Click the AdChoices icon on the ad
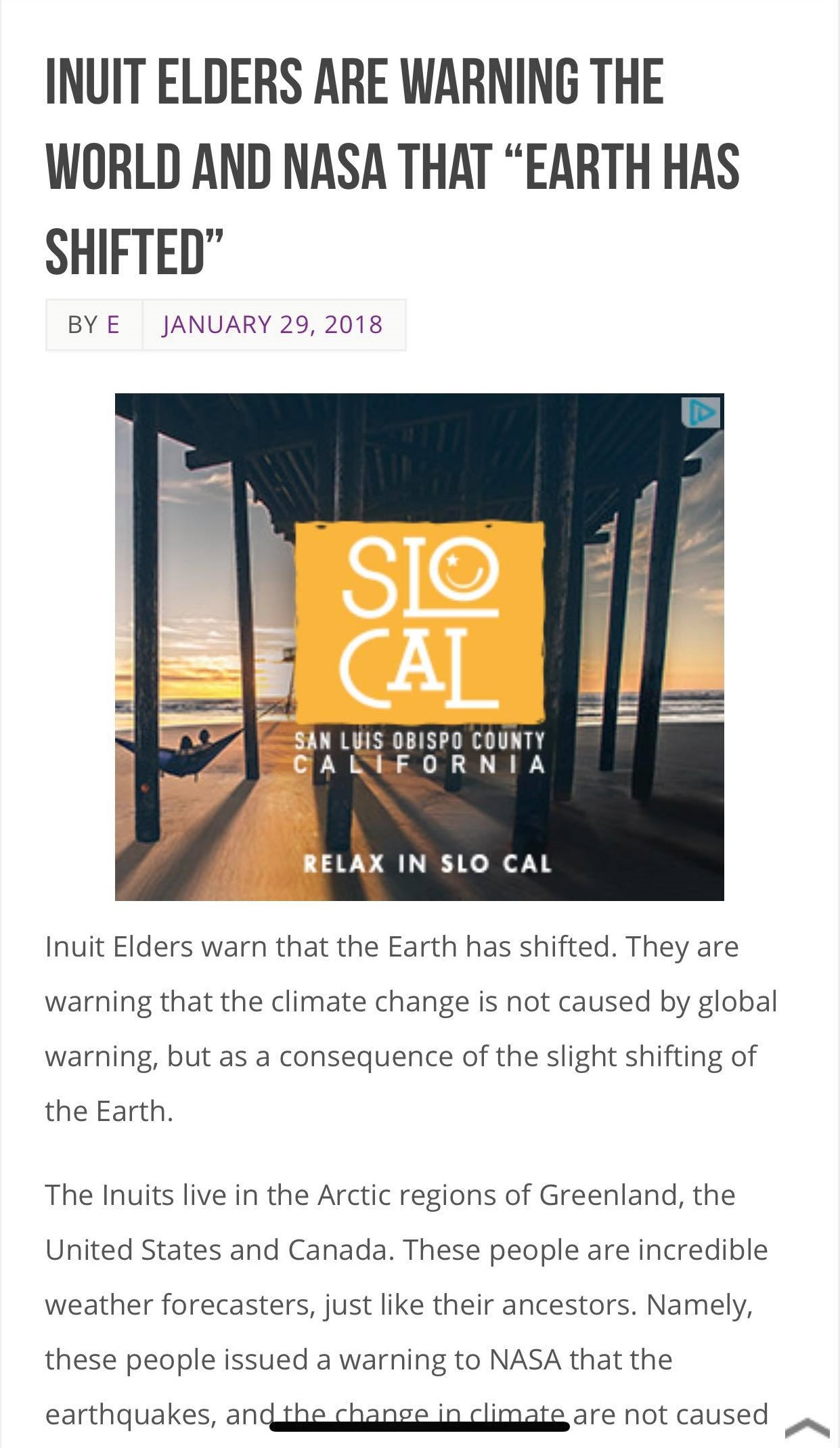The width and height of the screenshot is (840, 1448). click(701, 412)
